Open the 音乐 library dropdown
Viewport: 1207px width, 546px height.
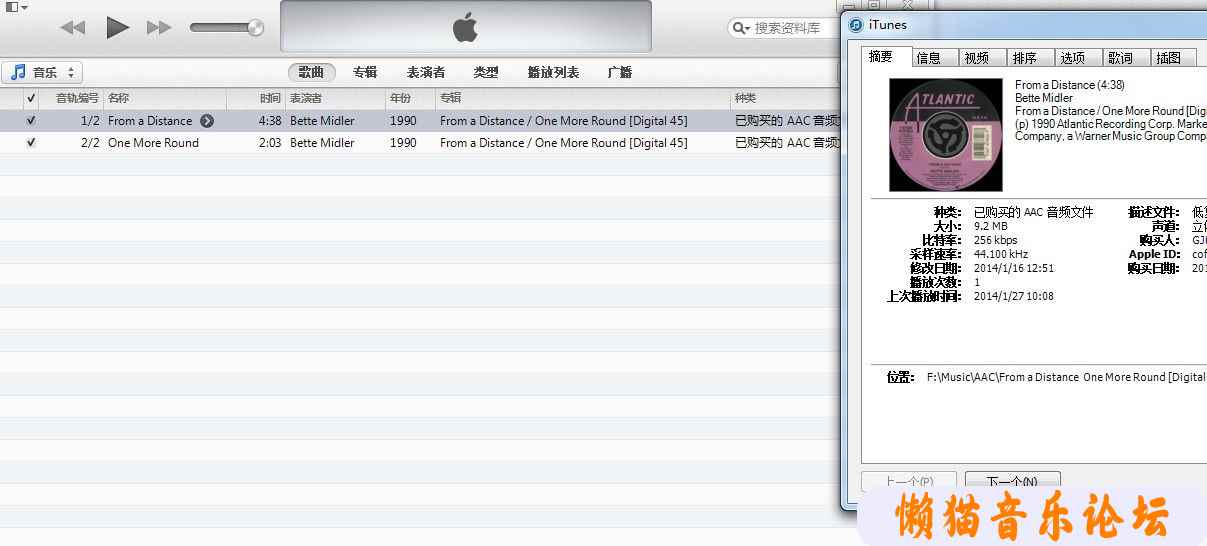tap(43, 72)
